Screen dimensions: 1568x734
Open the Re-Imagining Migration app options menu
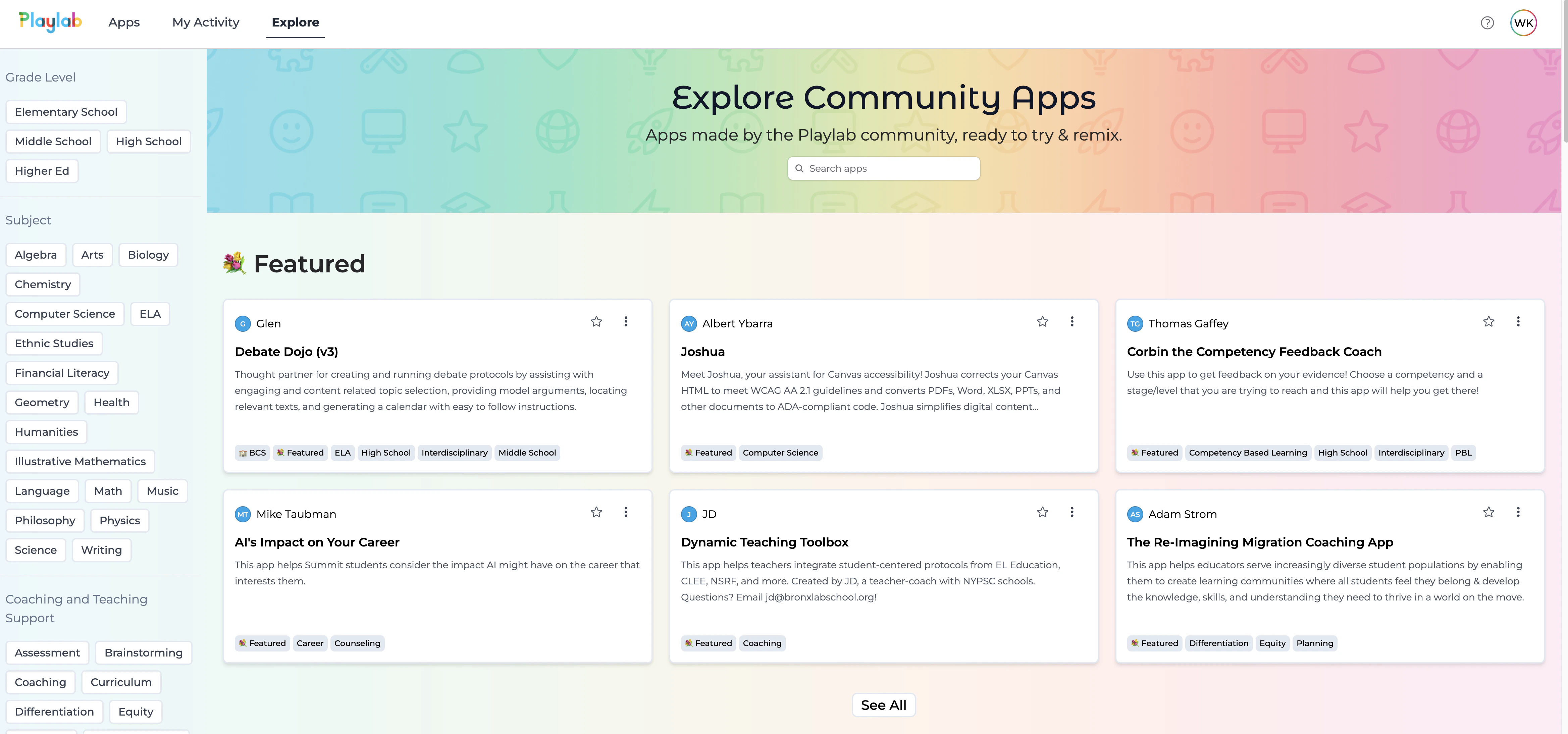pos(1518,513)
